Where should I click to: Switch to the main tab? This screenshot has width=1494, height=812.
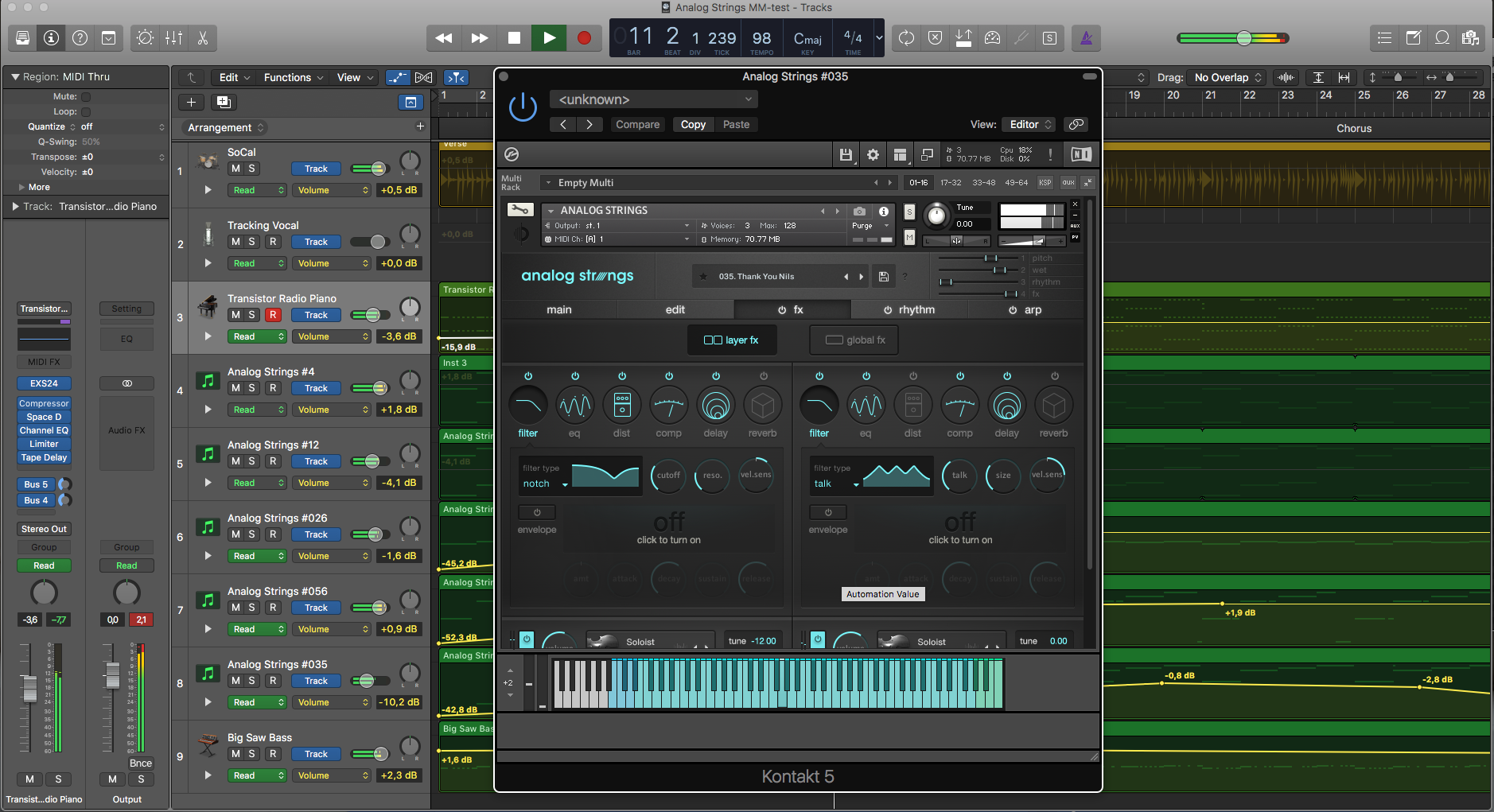point(559,309)
